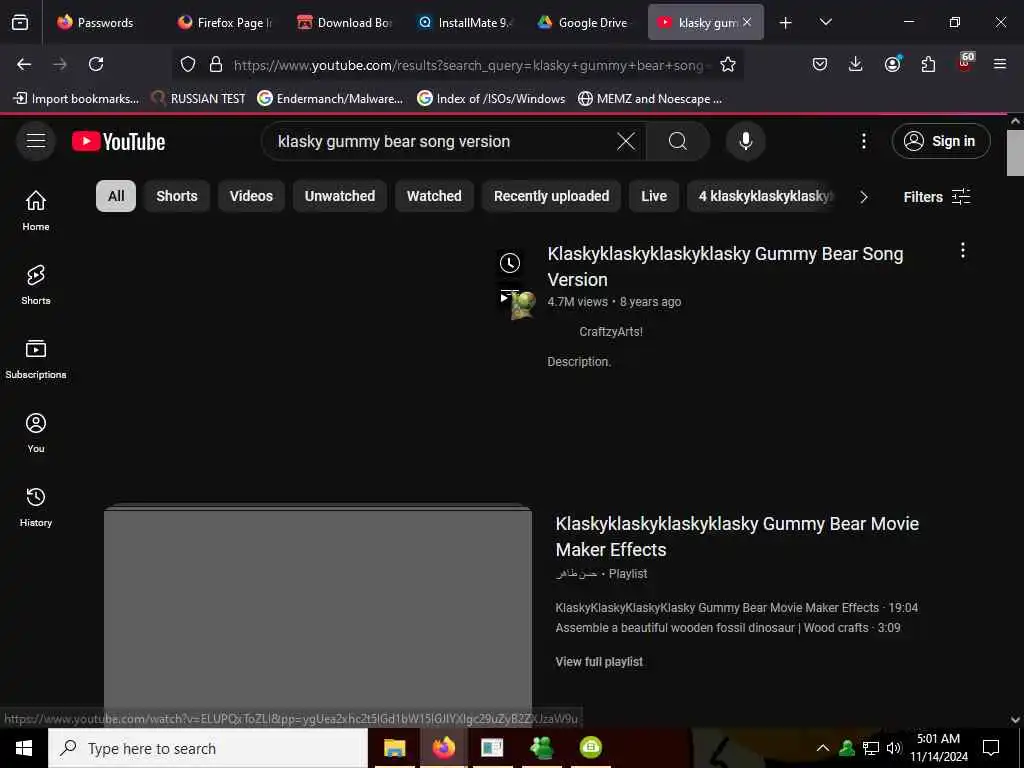This screenshot has width=1024, height=768.
Task: Click the browser URL address bar
Action: click(x=469, y=65)
